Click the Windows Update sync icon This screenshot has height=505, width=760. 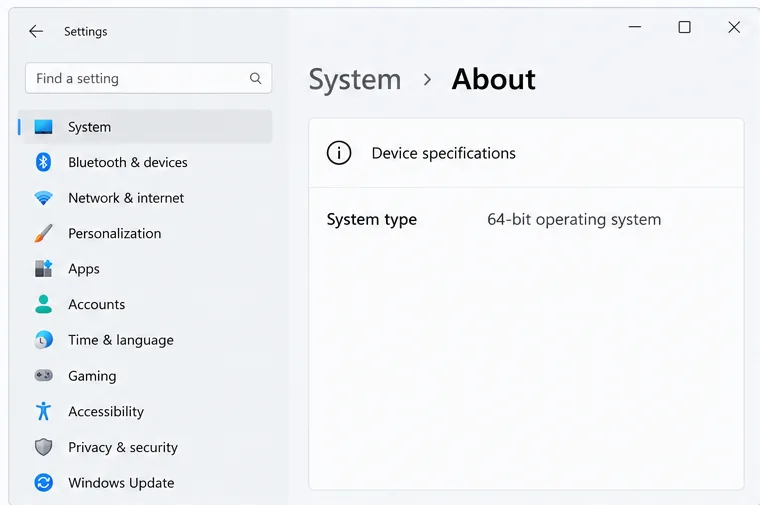tap(43, 483)
